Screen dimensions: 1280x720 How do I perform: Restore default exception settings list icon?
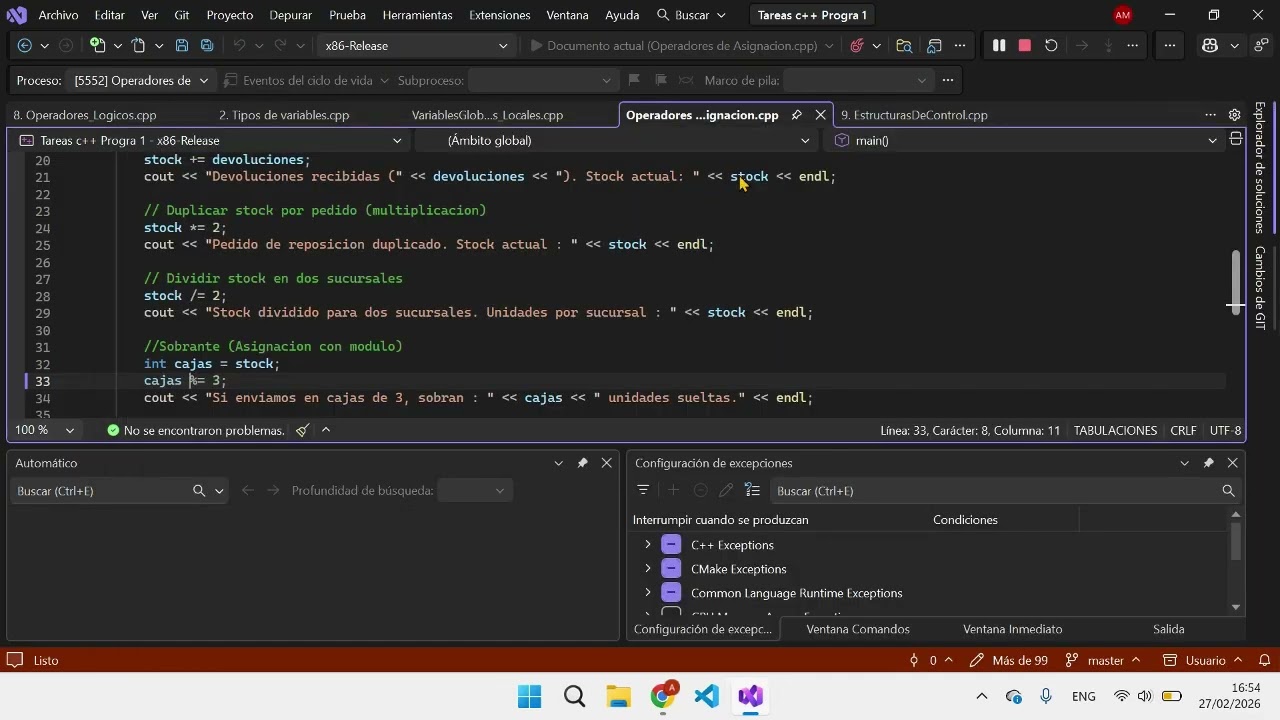(753, 490)
